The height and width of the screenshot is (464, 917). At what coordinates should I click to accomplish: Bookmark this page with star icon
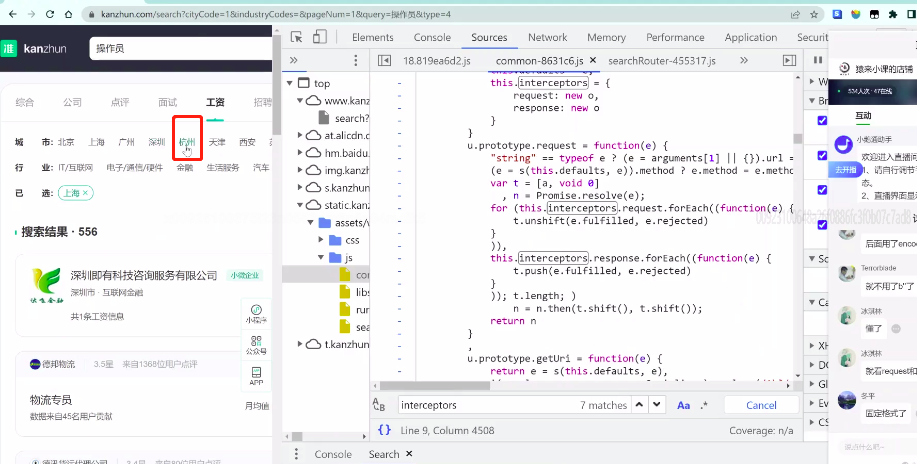pyautogui.click(x=812, y=15)
